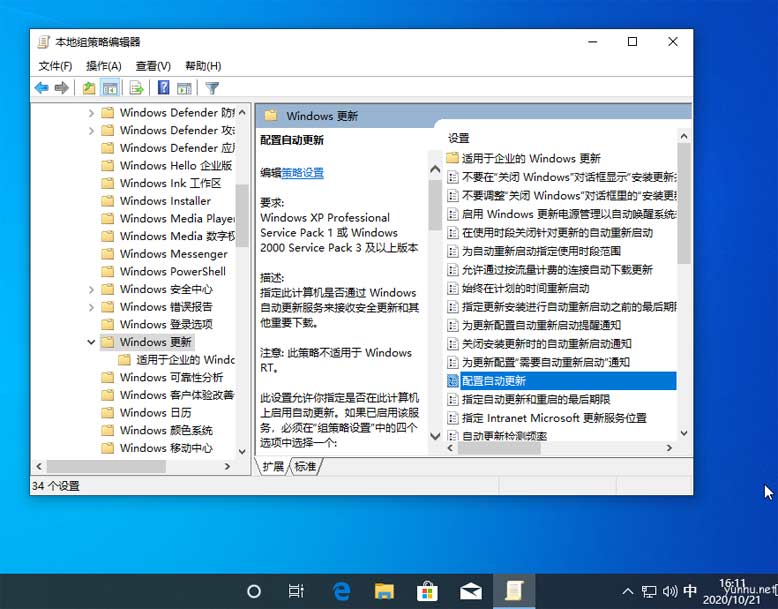Image resolution: width=778 pixels, height=609 pixels.
Task: Toggle the Show/Hide action pane icon
Action: (185, 88)
